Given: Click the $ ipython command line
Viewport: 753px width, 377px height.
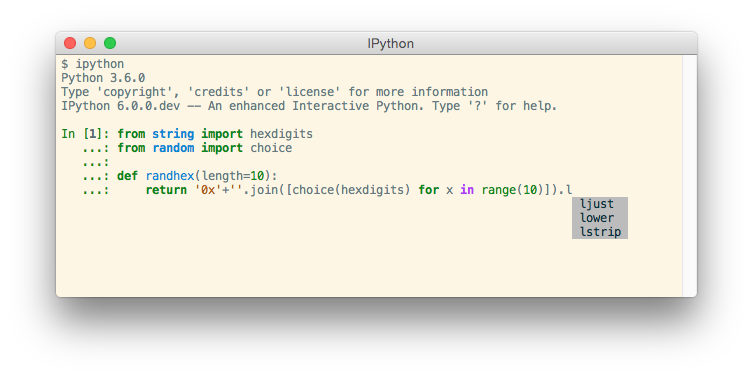Looking at the screenshot, I should [x=93, y=64].
